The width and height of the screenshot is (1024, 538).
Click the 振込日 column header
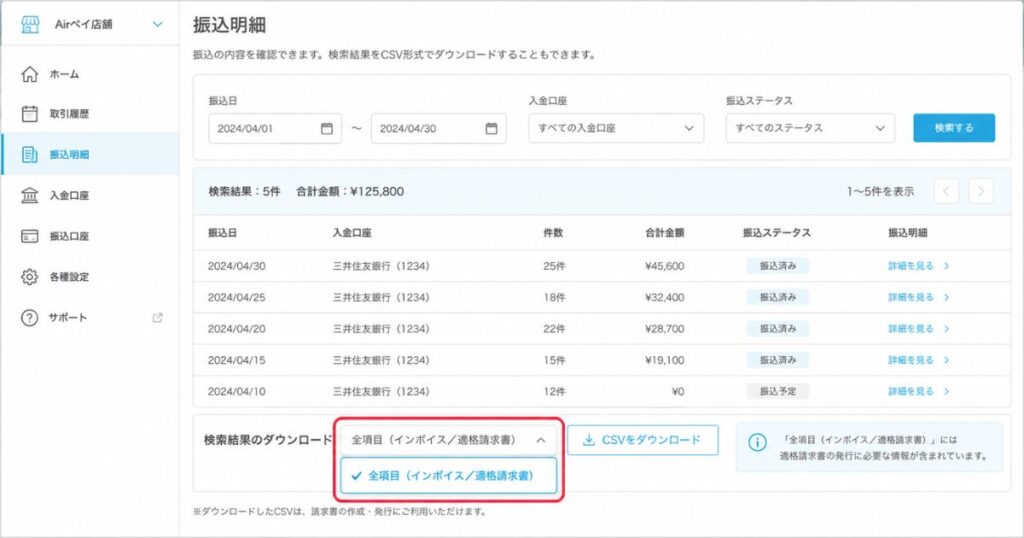point(222,232)
